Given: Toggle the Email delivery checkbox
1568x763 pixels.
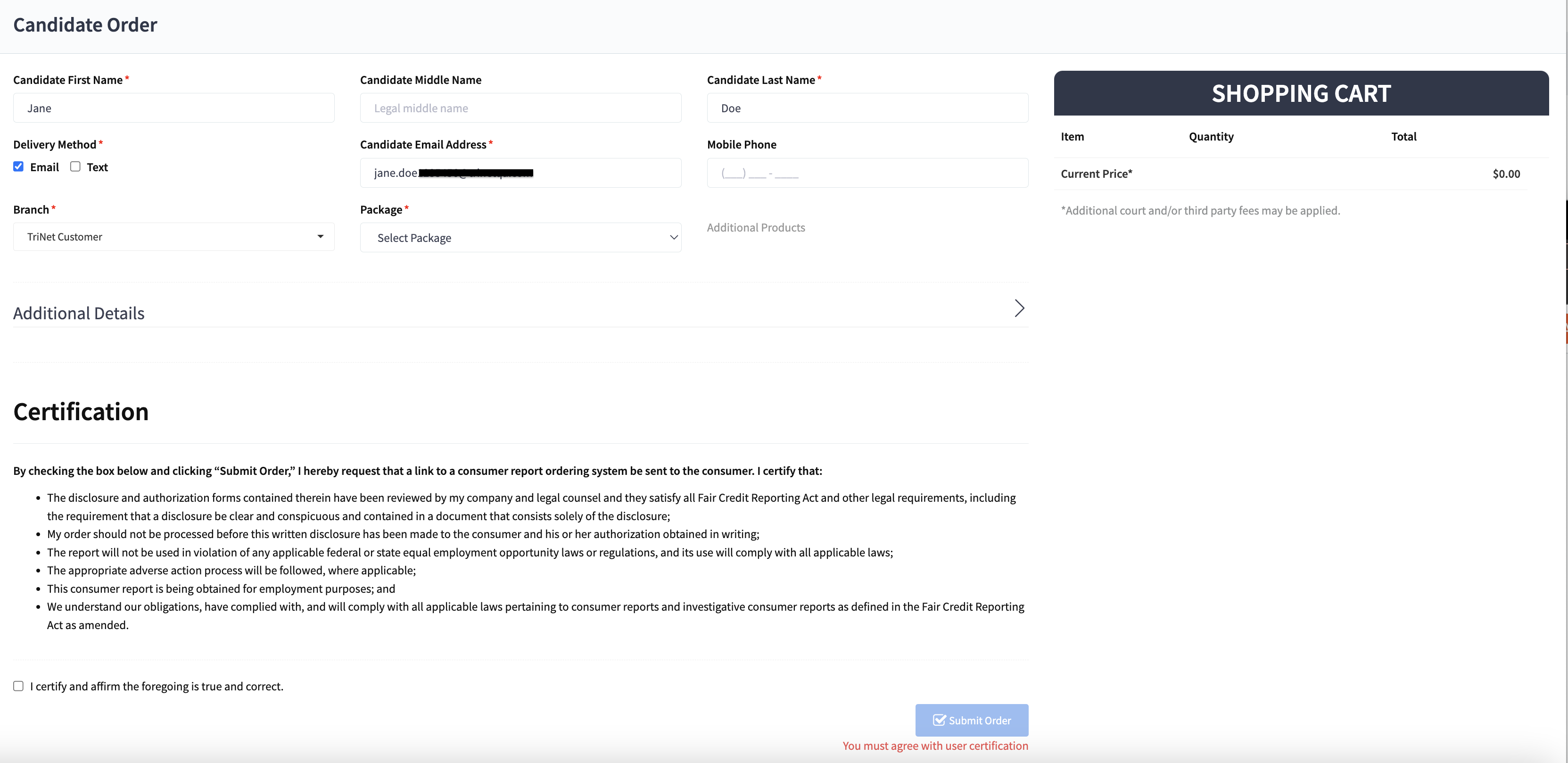Looking at the screenshot, I should tap(19, 167).
